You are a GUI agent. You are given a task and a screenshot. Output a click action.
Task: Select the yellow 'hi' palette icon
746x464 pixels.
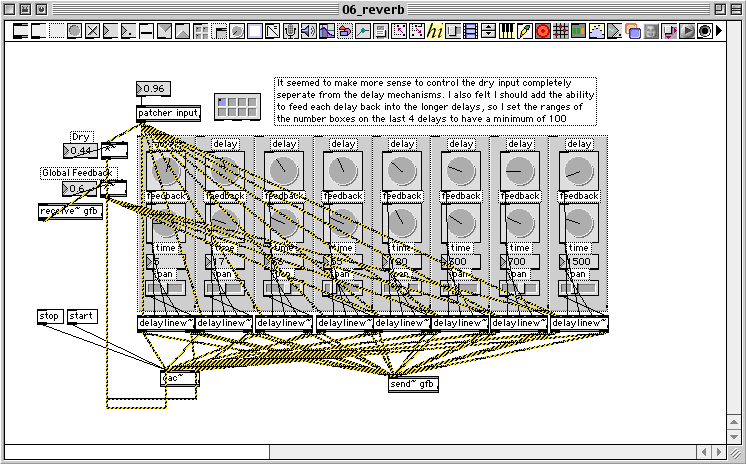coord(434,31)
